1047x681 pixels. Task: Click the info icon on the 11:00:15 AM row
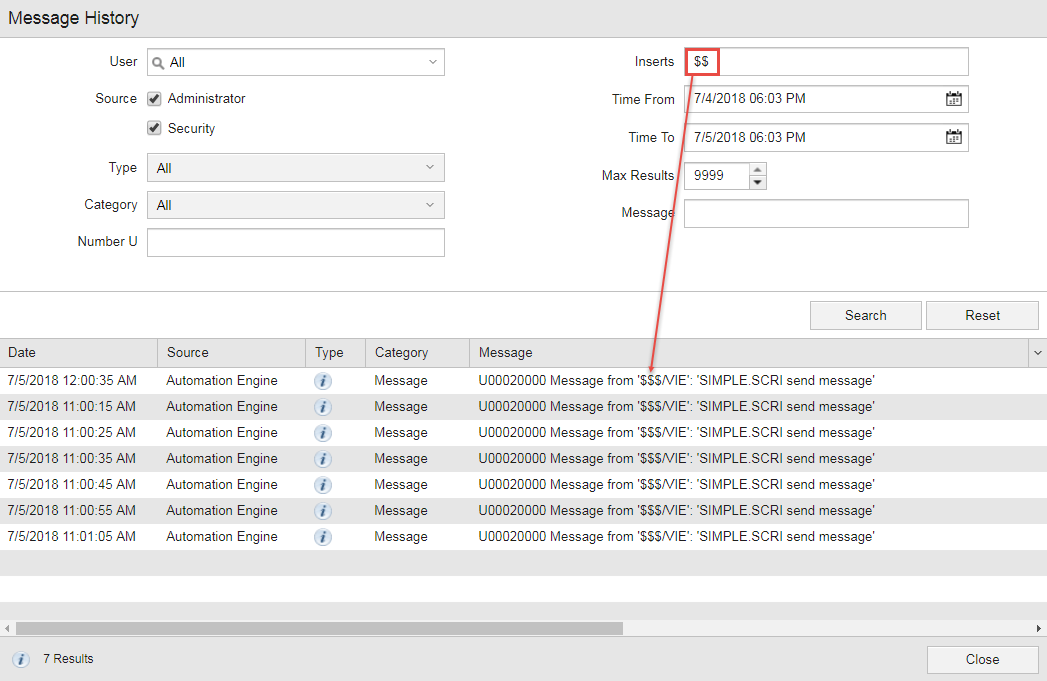322,406
